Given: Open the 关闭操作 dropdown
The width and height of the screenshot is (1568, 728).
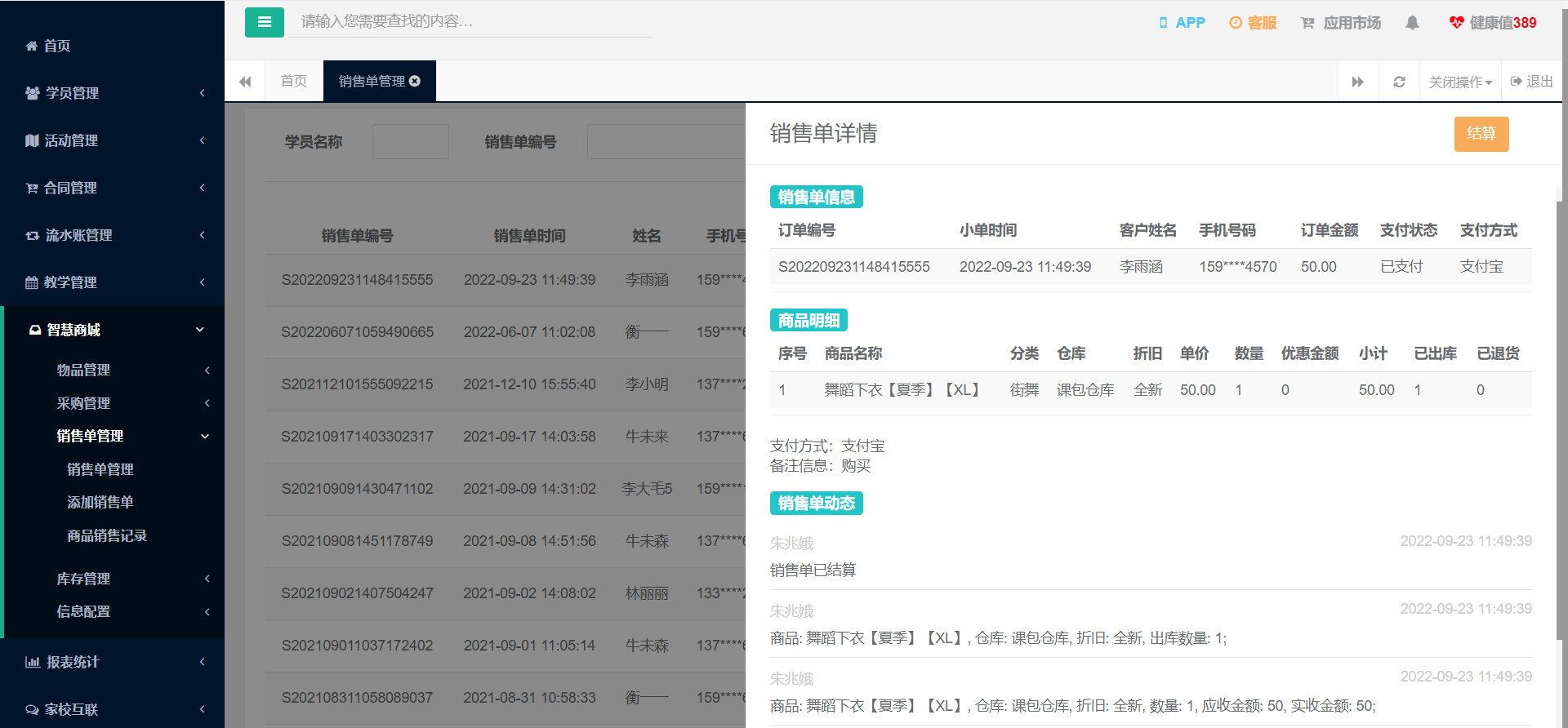Looking at the screenshot, I should [x=1460, y=82].
